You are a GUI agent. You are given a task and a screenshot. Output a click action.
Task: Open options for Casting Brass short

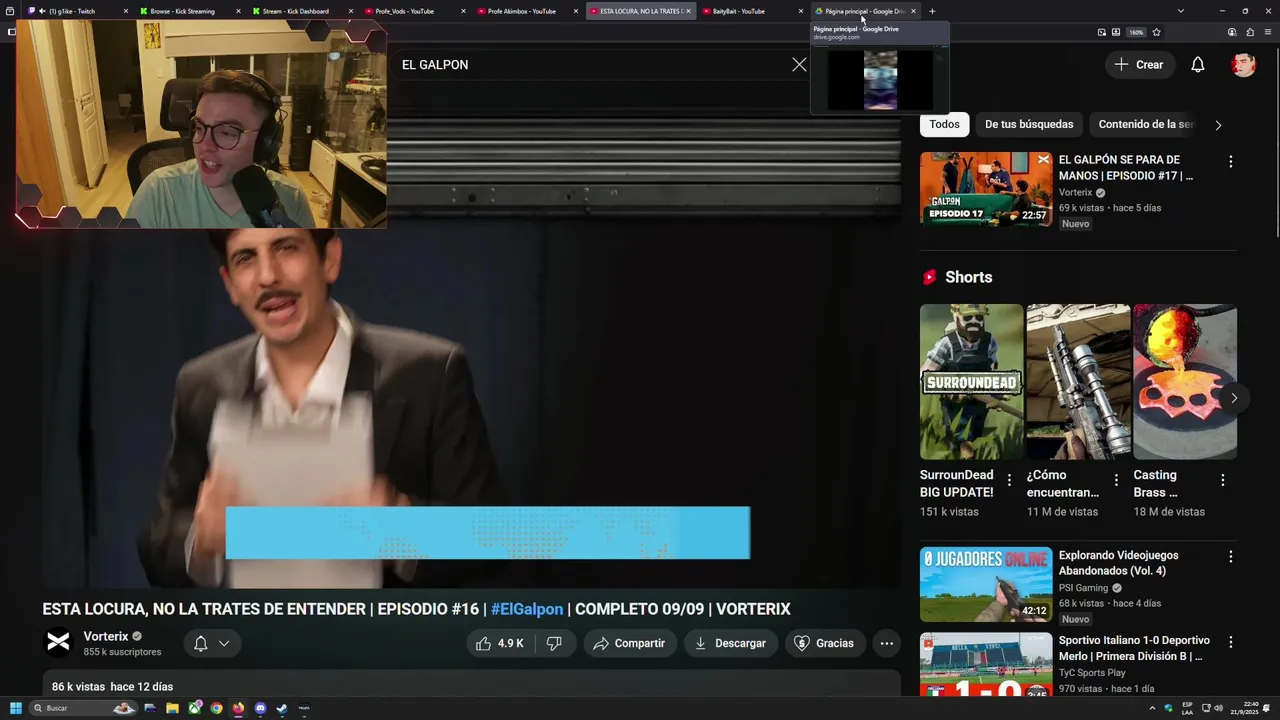(1223, 480)
